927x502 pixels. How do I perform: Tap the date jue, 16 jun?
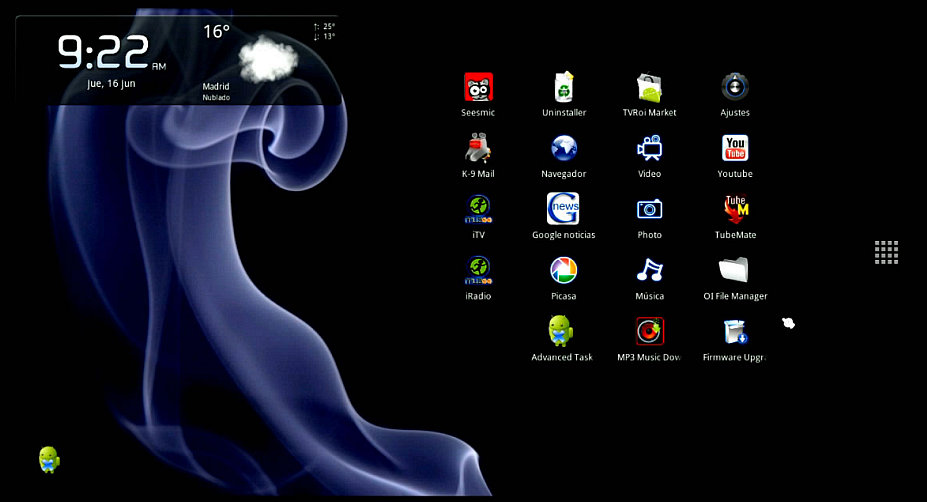[111, 84]
